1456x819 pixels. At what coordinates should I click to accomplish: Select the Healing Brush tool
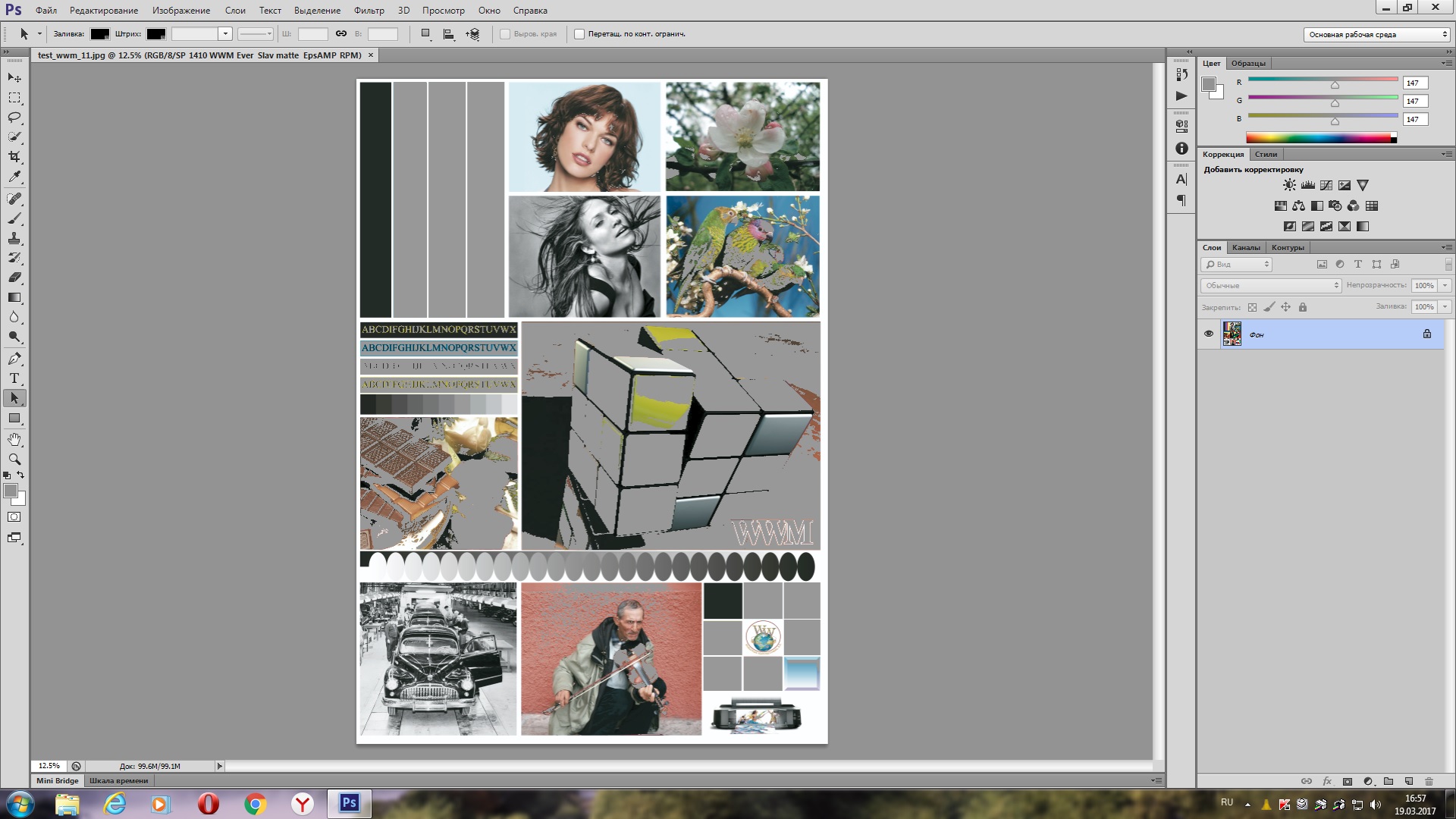click(14, 199)
